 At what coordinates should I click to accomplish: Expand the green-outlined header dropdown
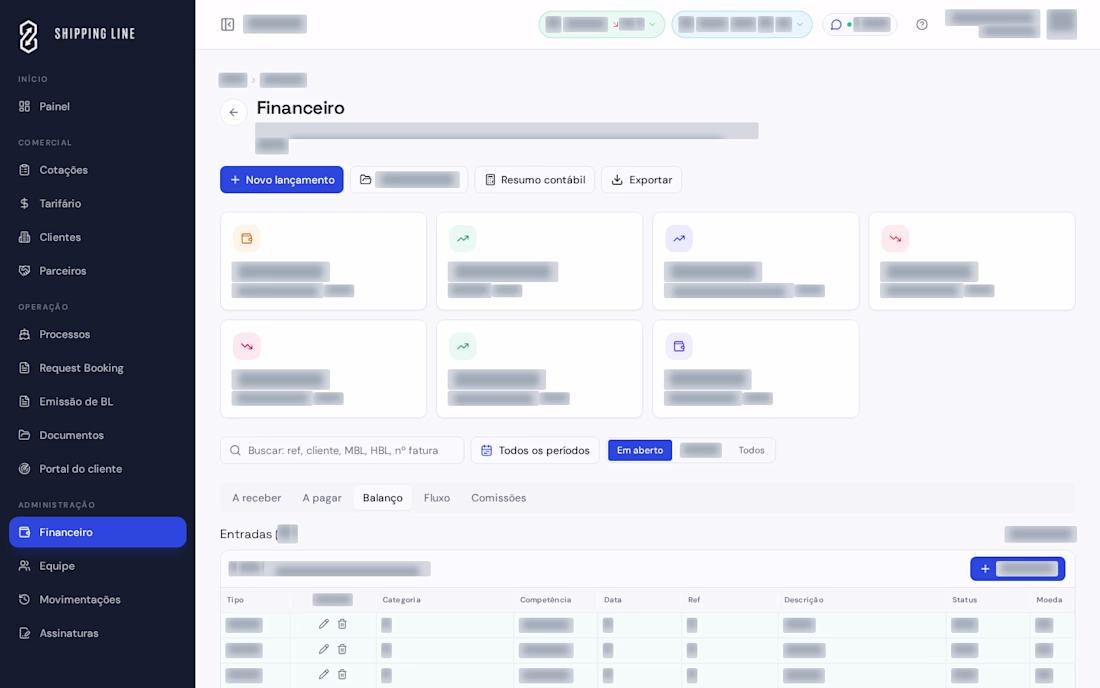point(601,25)
